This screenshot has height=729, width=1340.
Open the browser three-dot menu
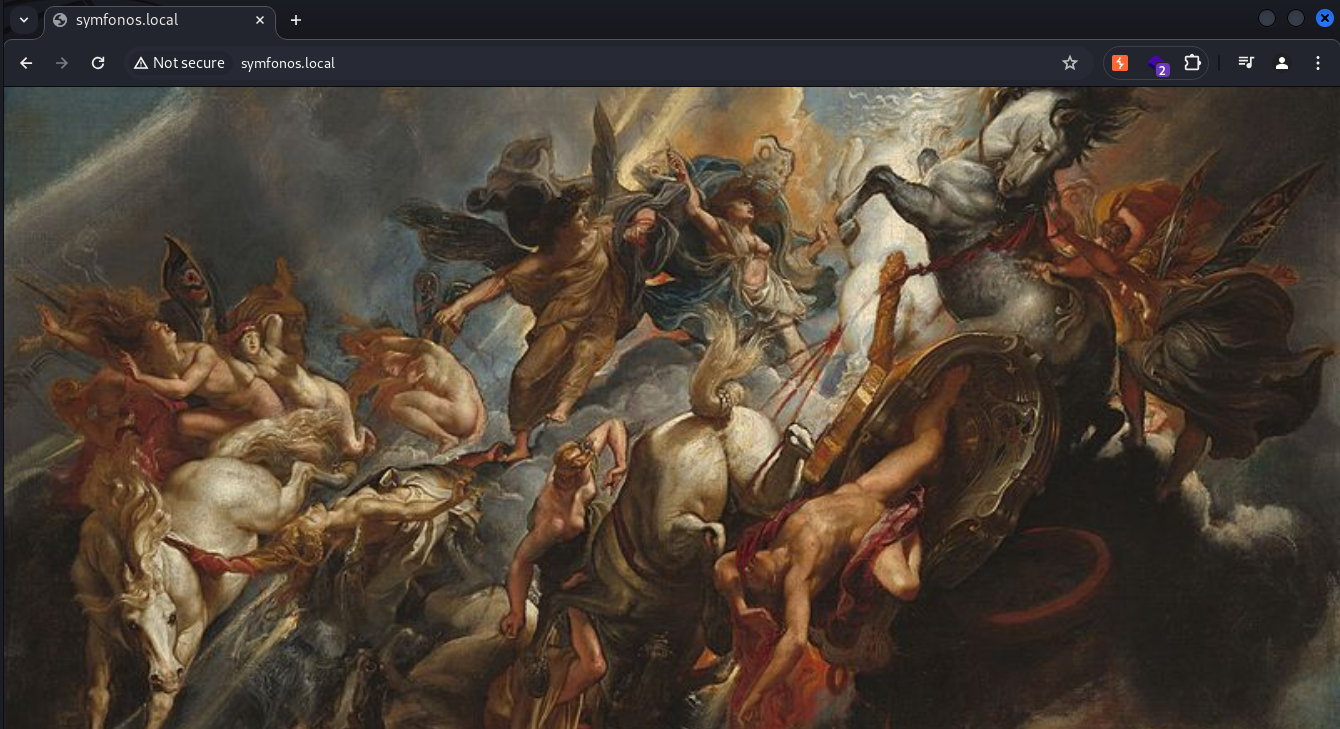(1317, 63)
